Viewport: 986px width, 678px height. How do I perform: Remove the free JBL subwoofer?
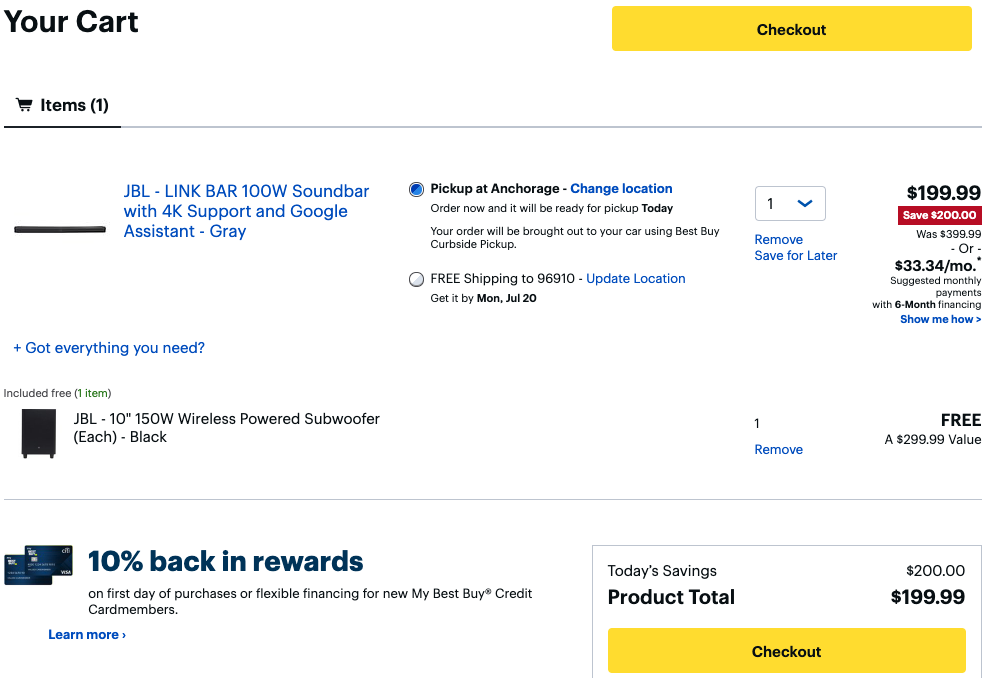tap(779, 449)
